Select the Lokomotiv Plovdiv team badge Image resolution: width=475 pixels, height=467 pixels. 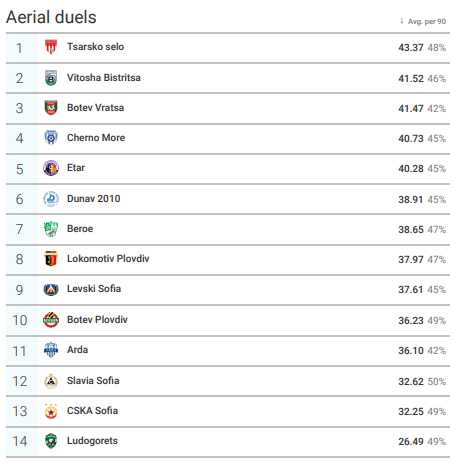click(x=51, y=259)
